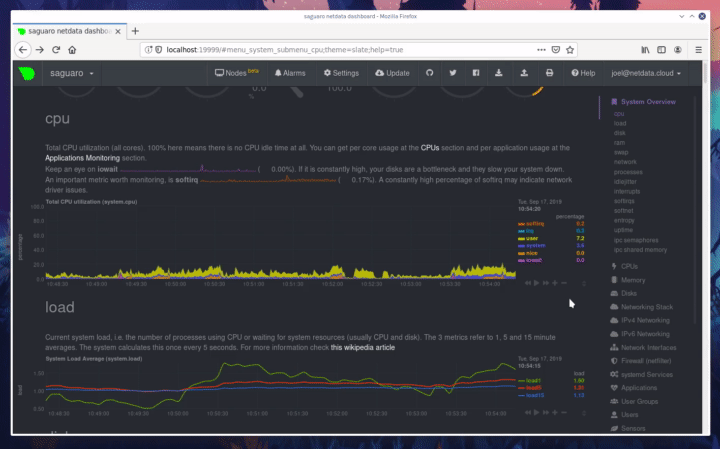Click the Pocket save icon
This screenshot has height=449, width=720.
(x=556, y=50)
